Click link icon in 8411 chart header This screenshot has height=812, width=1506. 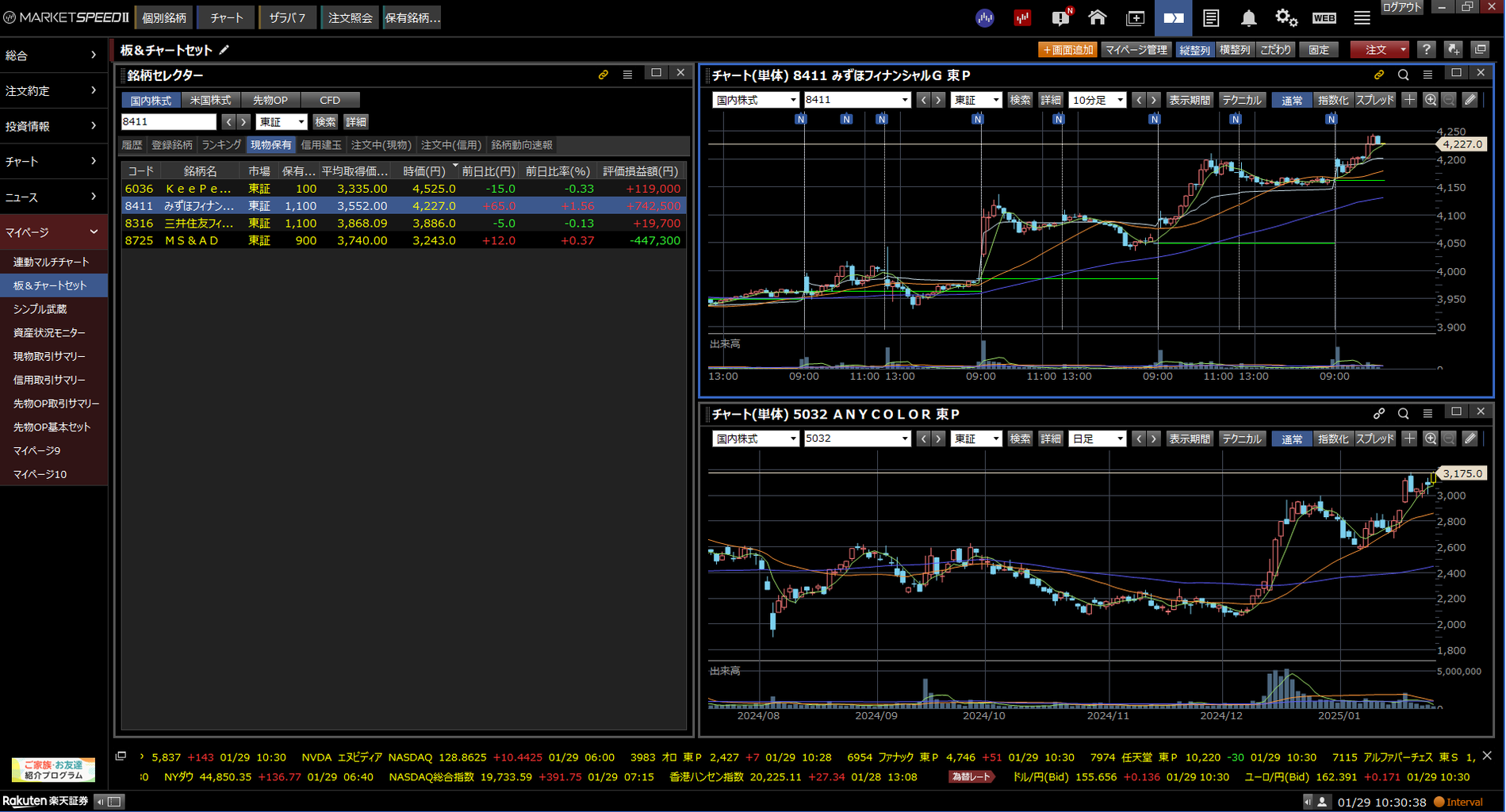tap(1379, 75)
